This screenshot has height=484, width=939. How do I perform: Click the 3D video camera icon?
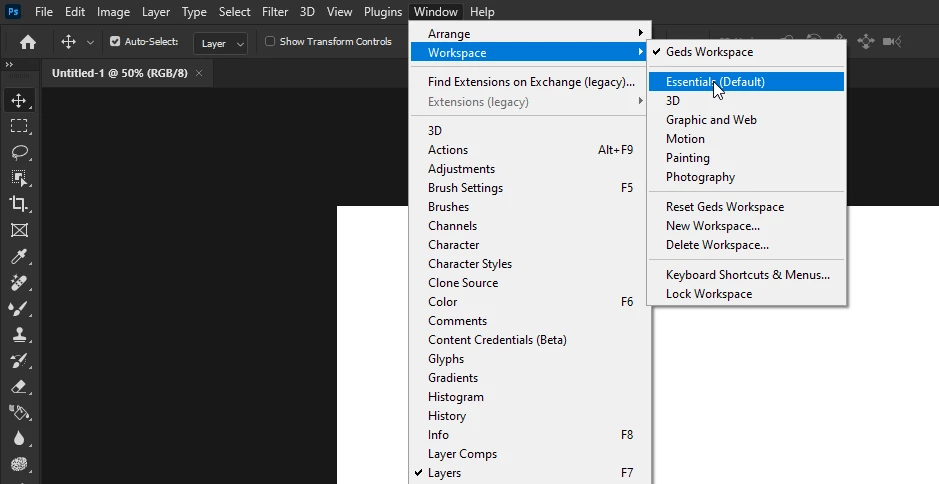click(892, 41)
